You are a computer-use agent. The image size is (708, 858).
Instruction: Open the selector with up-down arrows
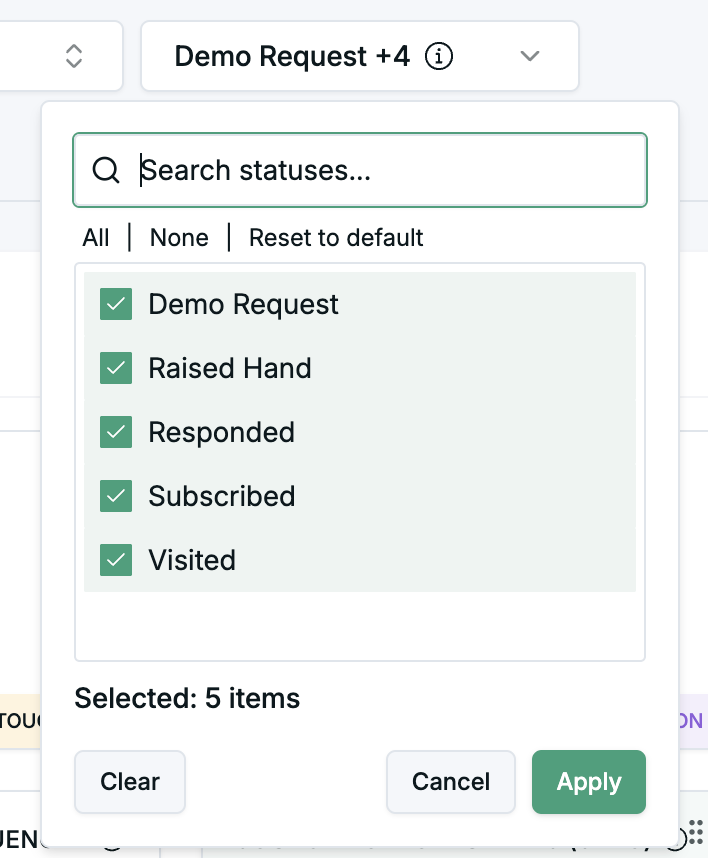click(73, 56)
